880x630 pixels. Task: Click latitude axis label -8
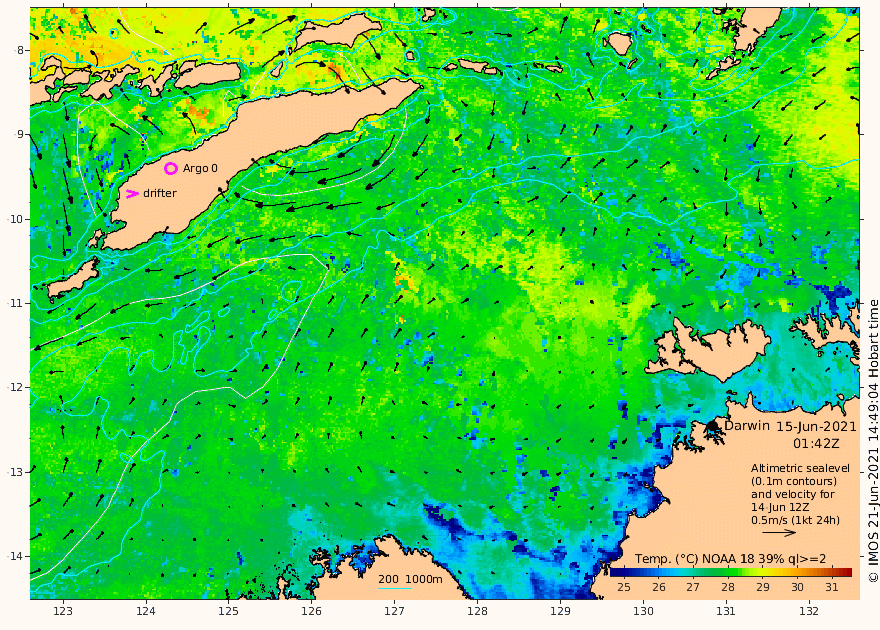[19, 50]
